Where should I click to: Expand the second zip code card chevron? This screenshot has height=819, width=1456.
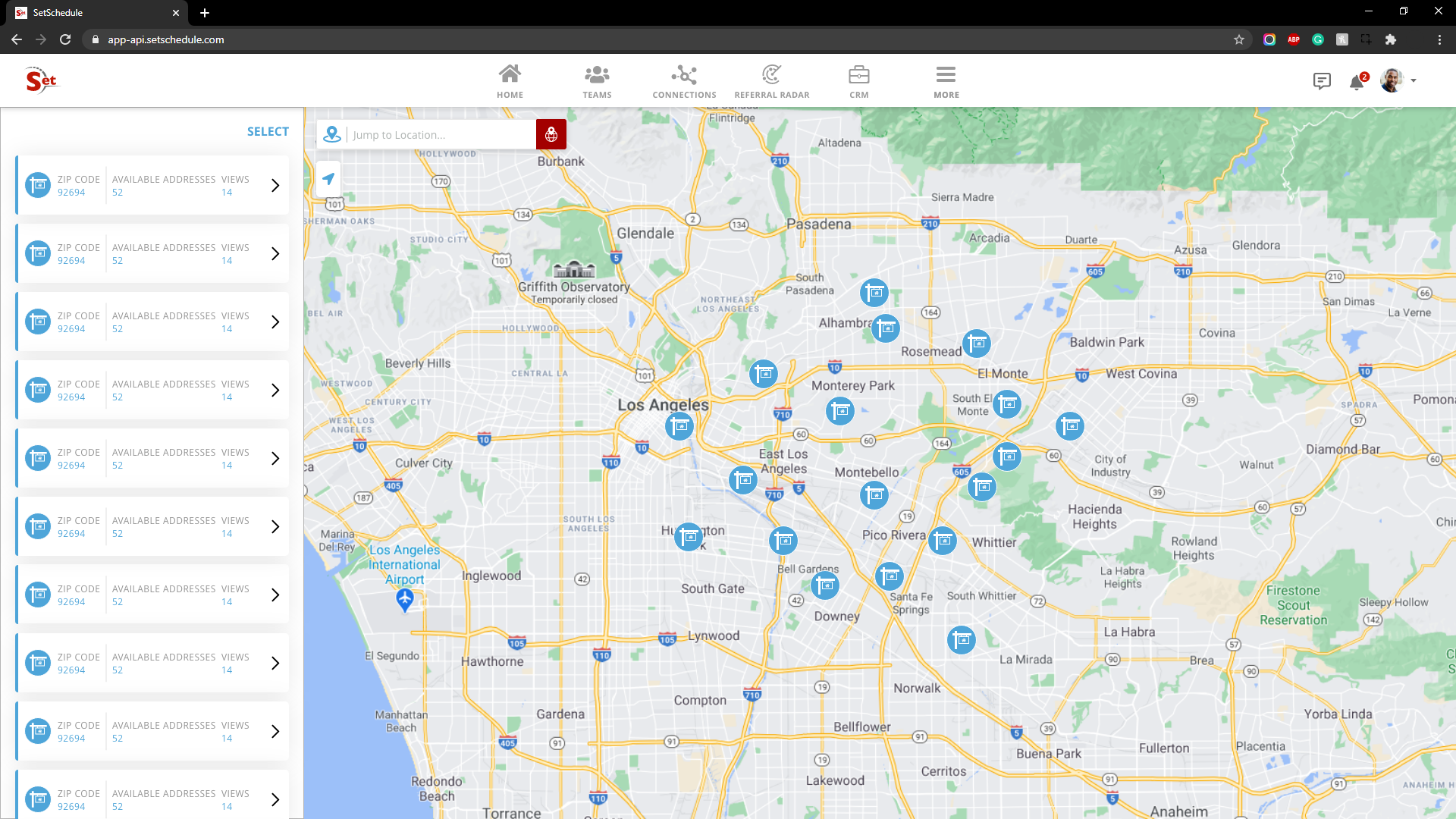(275, 253)
